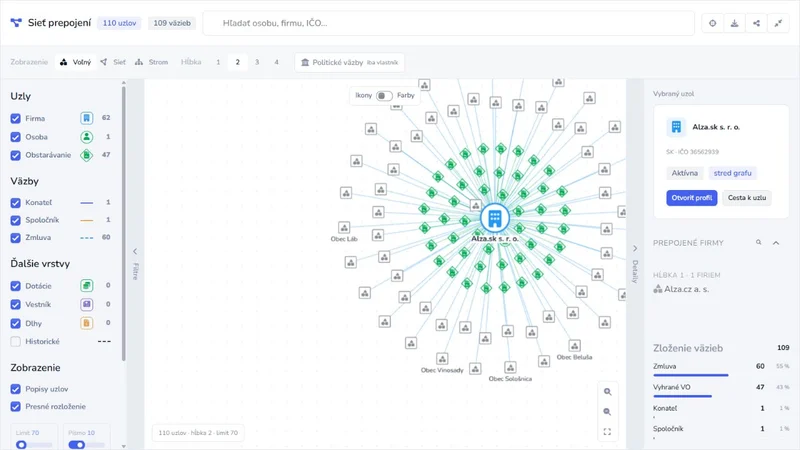Collapse the Prepojené firmy section
Image resolution: width=800 pixels, height=450 pixels.
click(x=776, y=243)
